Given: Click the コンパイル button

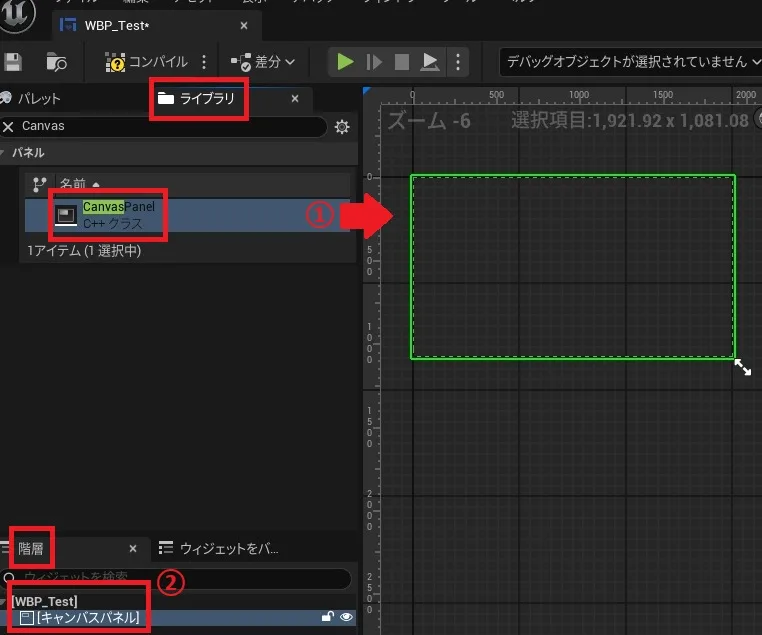Looking at the screenshot, I should (x=148, y=62).
